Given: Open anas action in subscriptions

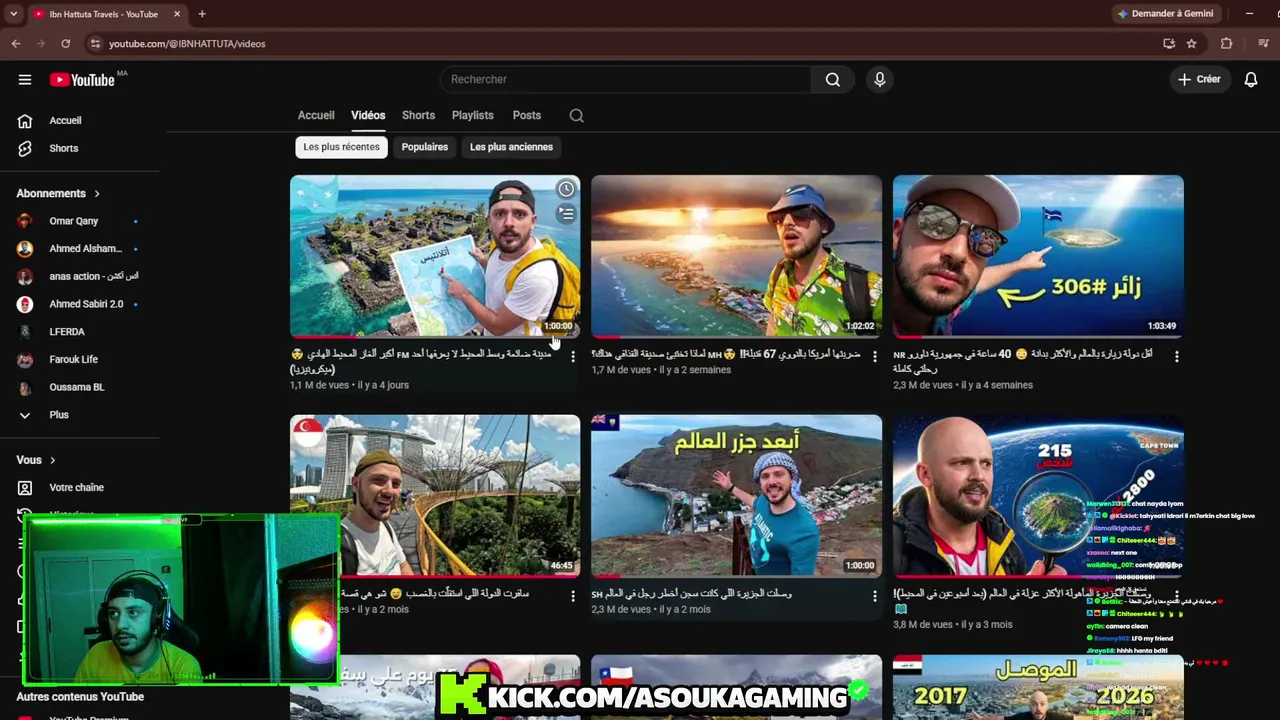Looking at the screenshot, I should click(x=79, y=276).
